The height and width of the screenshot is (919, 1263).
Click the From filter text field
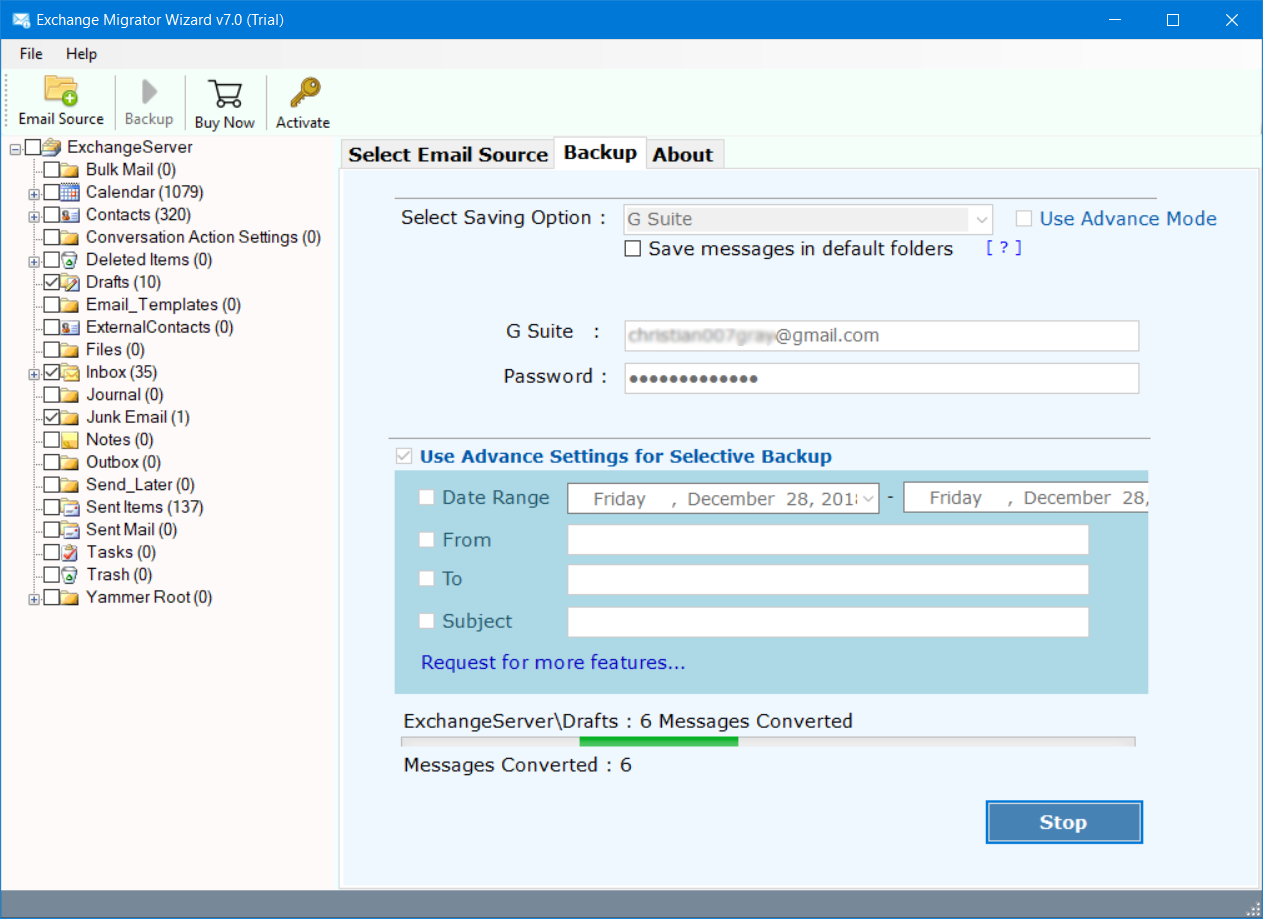pos(828,540)
